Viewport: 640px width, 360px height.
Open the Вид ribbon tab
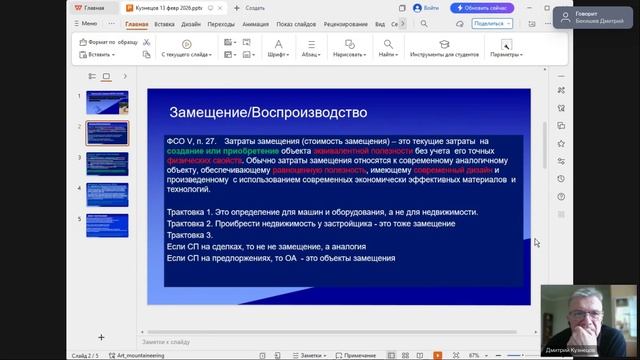coord(380,24)
